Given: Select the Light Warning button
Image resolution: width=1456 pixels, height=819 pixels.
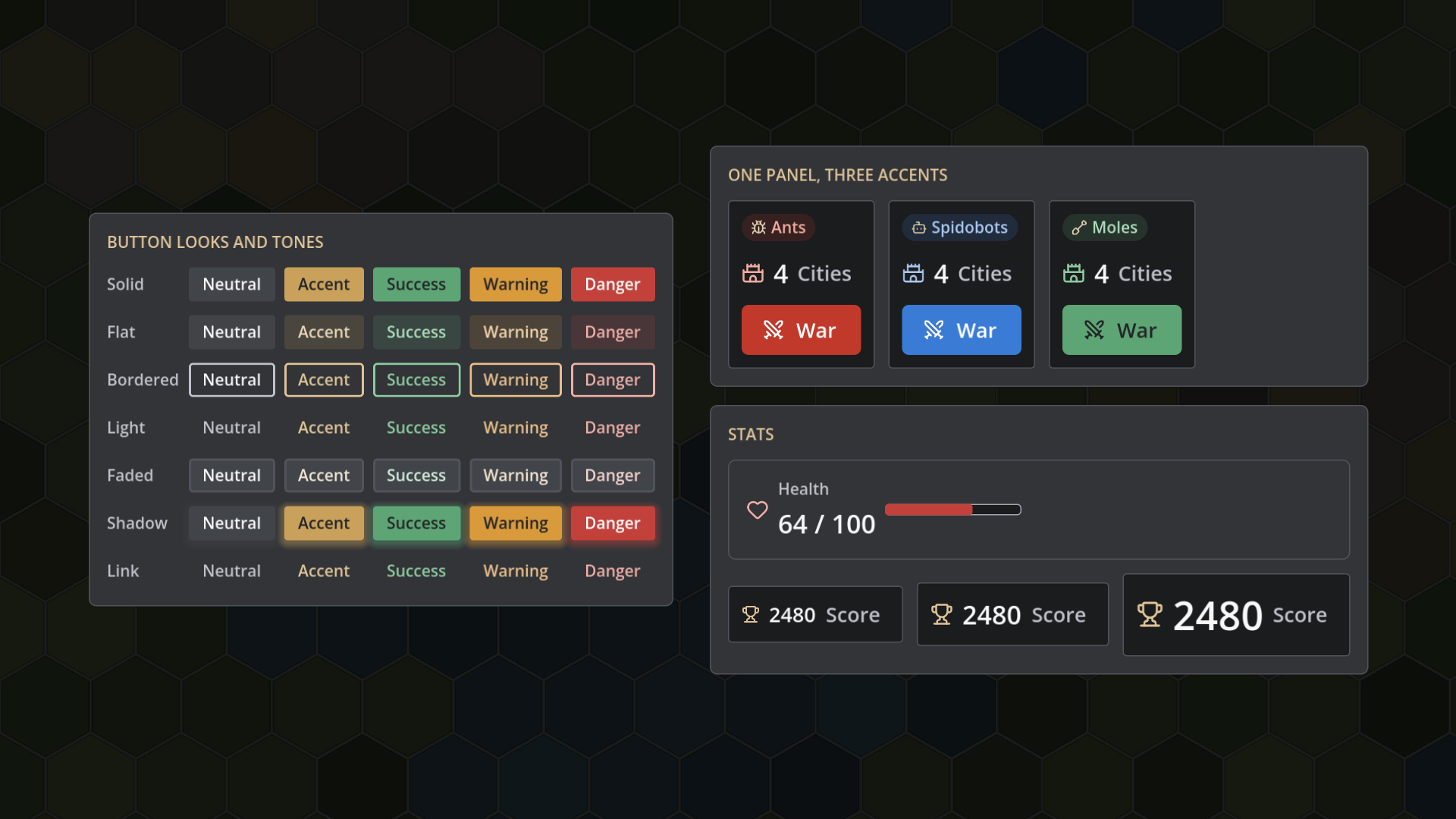Looking at the screenshot, I should tap(516, 428).
